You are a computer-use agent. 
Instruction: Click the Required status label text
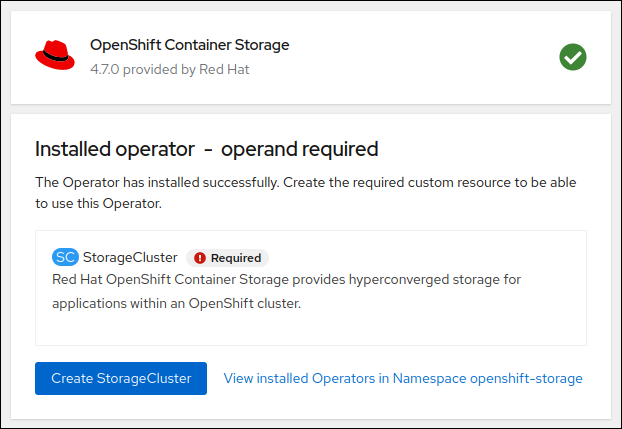click(236, 258)
